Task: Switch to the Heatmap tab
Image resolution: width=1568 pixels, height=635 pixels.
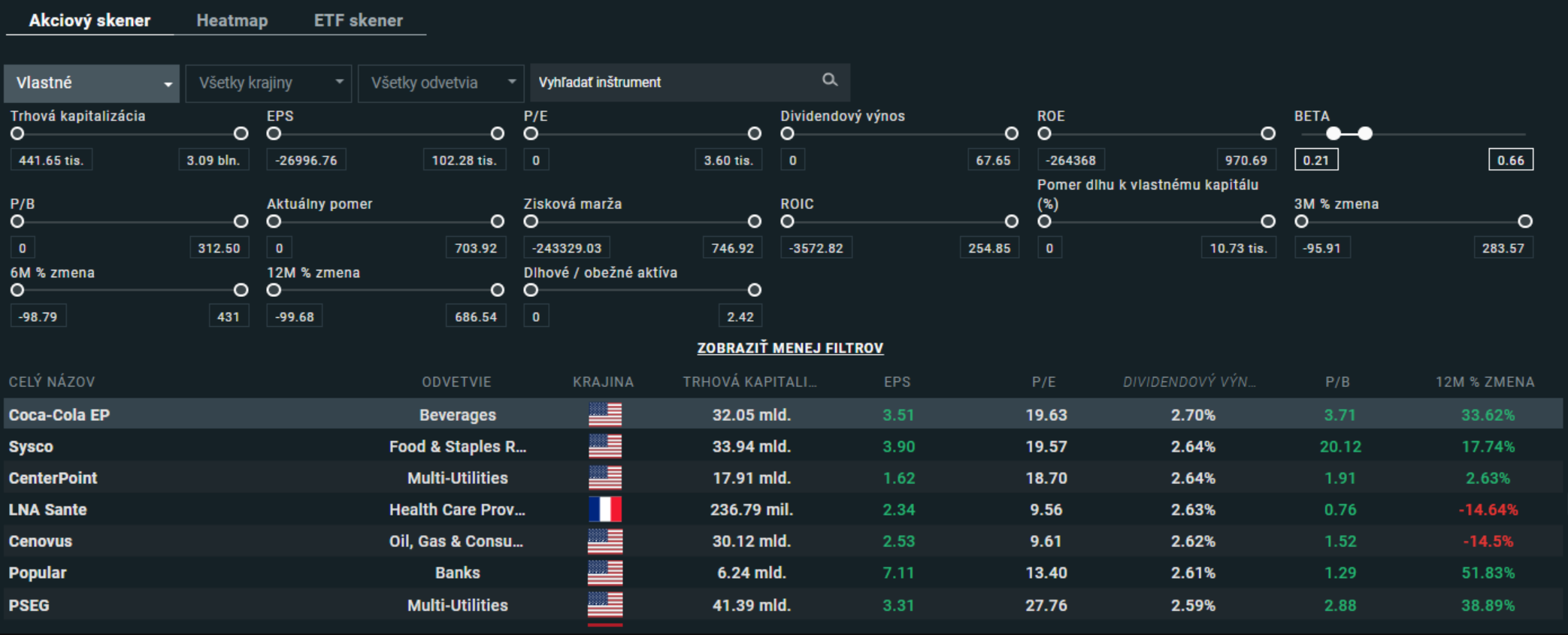Action: click(x=232, y=20)
